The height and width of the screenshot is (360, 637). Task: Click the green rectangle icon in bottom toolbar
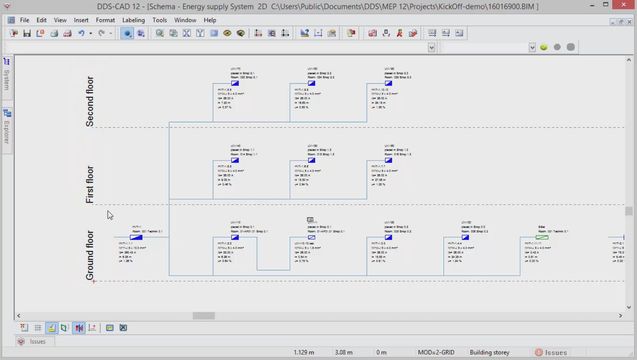[x=110, y=327]
